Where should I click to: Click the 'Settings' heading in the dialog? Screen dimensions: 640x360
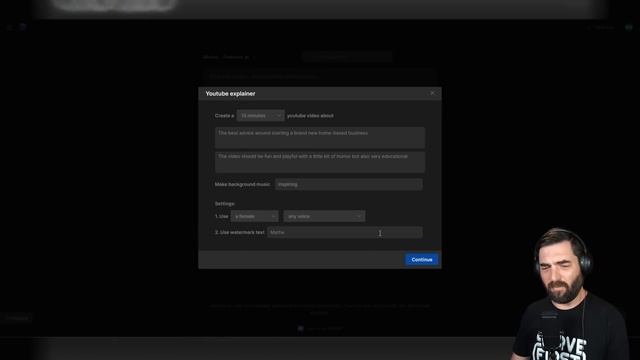click(224, 204)
